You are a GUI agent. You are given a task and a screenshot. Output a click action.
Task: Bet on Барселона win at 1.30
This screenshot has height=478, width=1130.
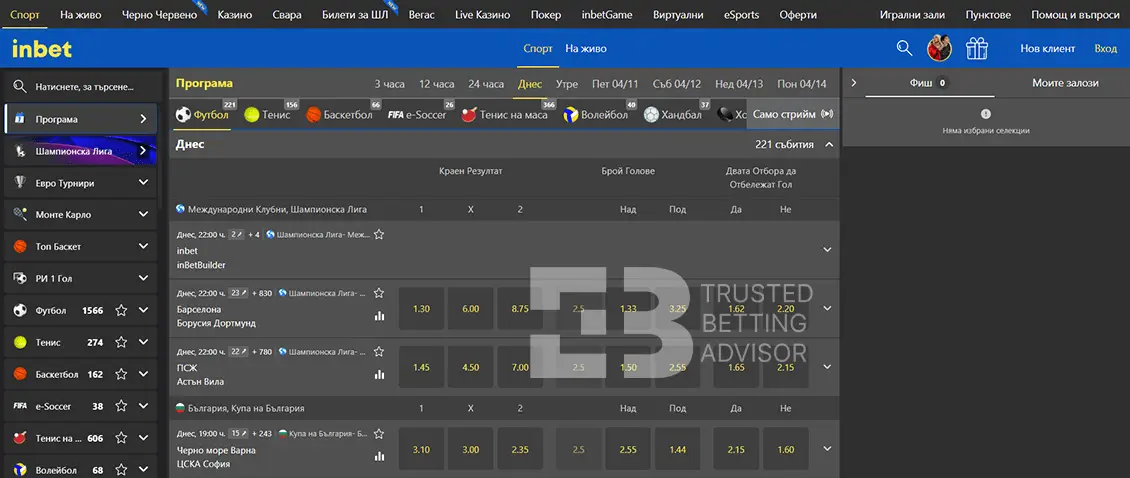pos(422,308)
